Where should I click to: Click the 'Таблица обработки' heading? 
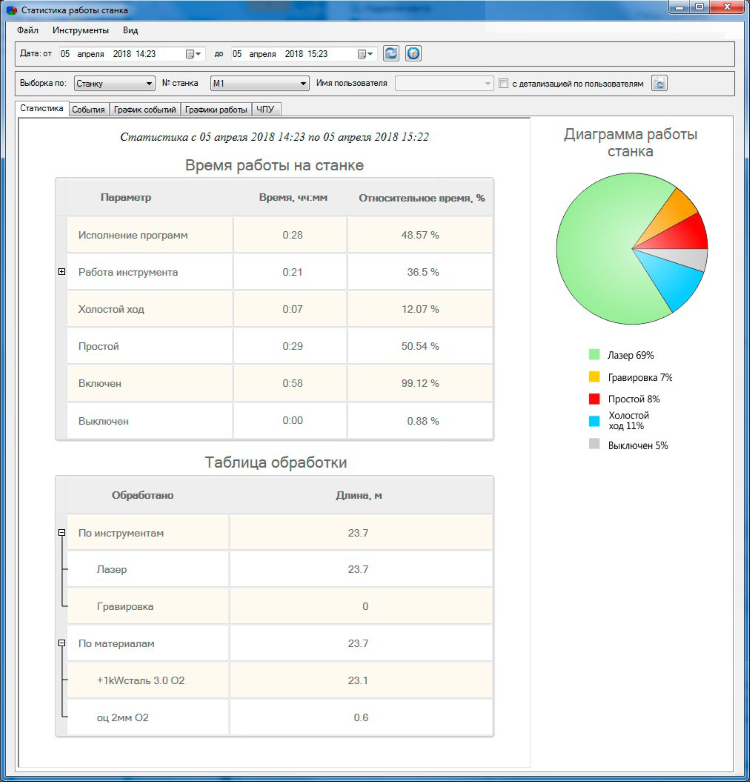coord(276,462)
